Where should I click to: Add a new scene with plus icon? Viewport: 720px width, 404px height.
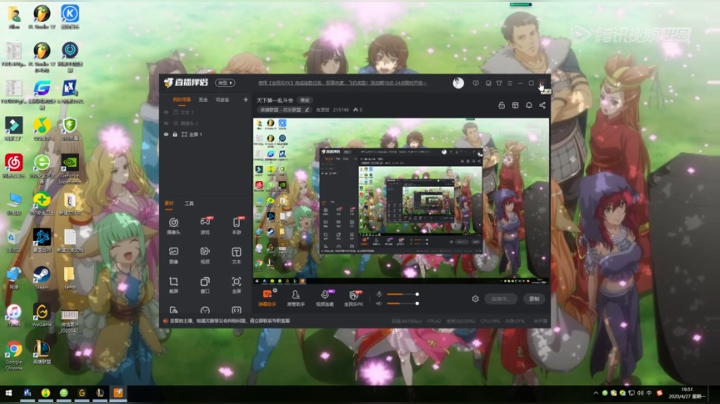pyautogui.click(x=246, y=100)
